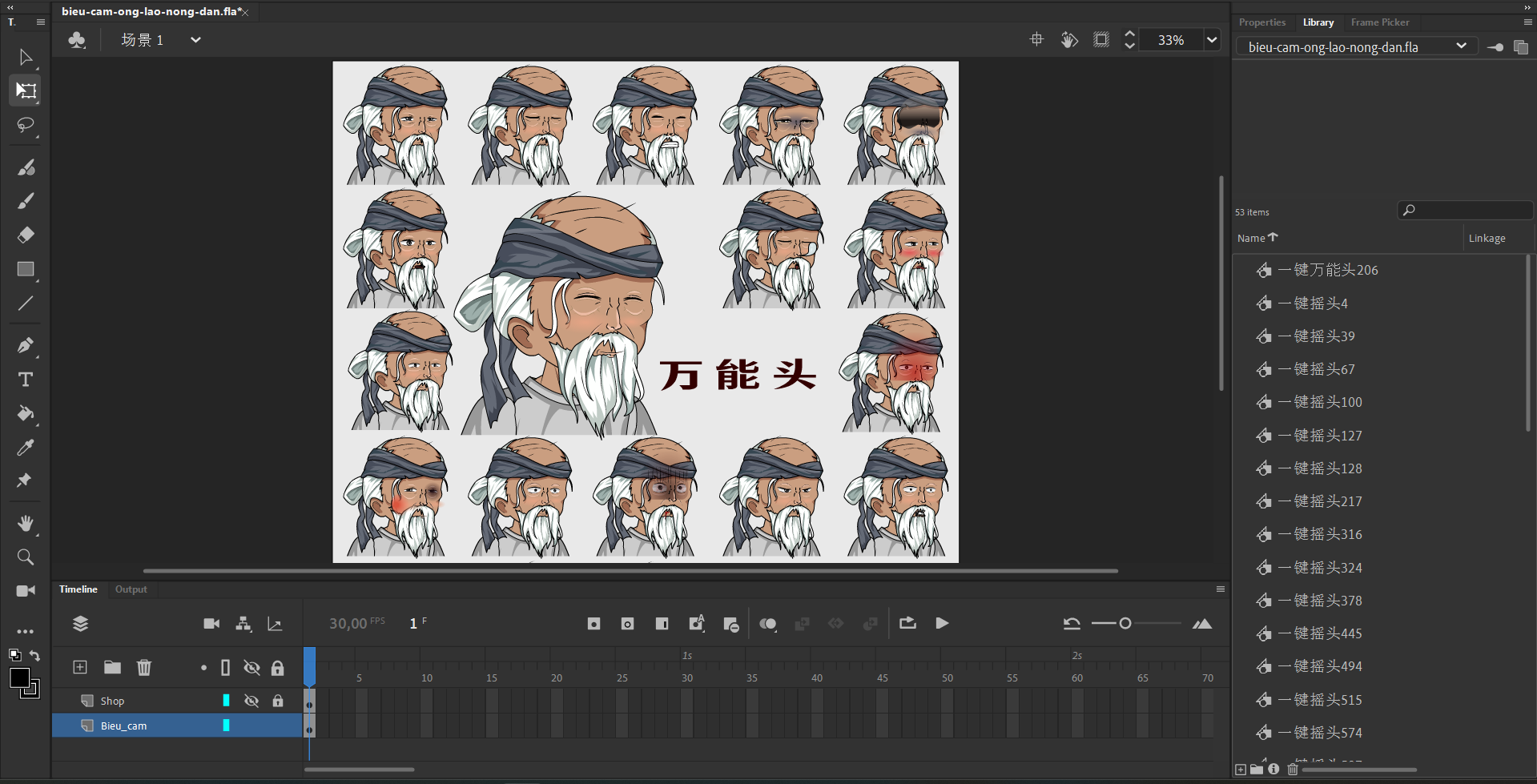This screenshot has height=784, width=1537.
Task: Click the Insert Keyframe icon in timeline
Action: click(x=593, y=624)
